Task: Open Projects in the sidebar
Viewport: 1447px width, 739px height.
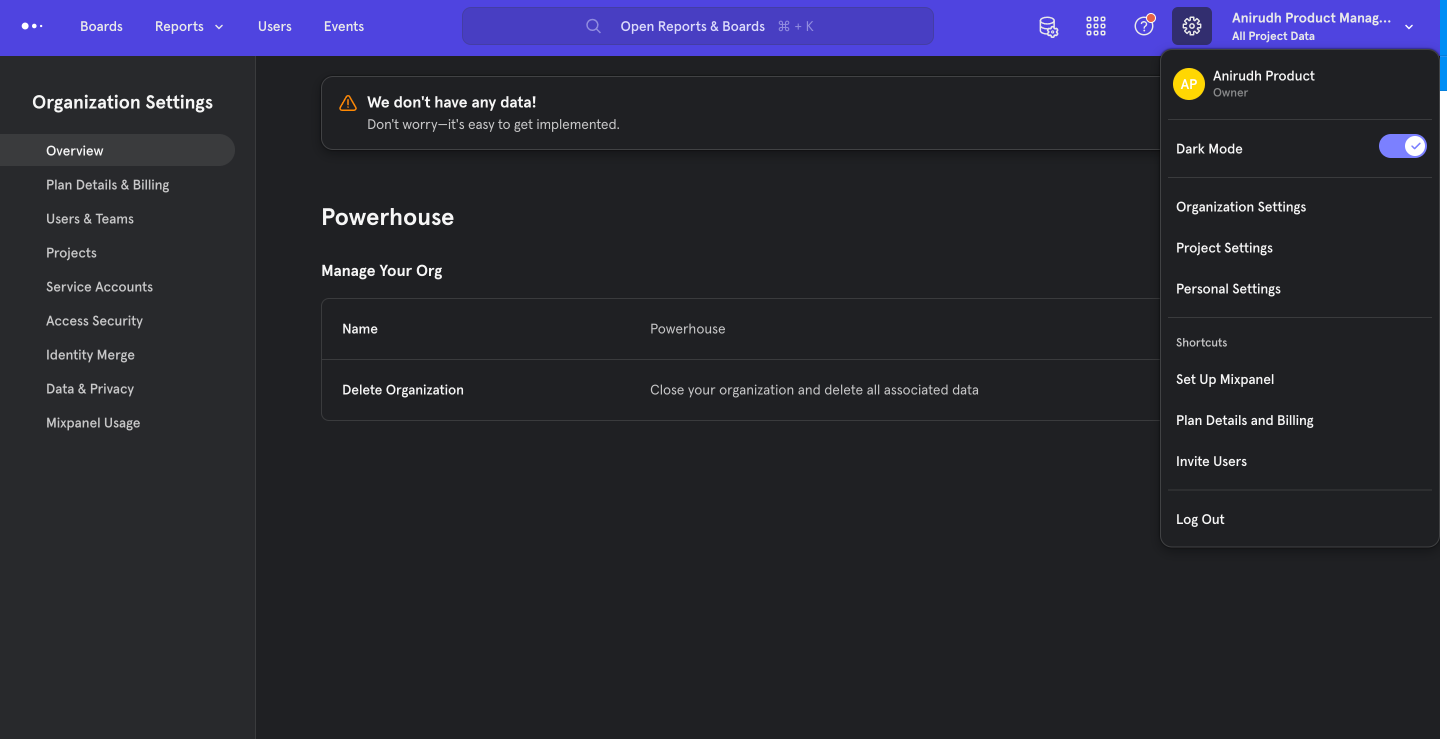Action: pyautogui.click(x=117, y=253)
